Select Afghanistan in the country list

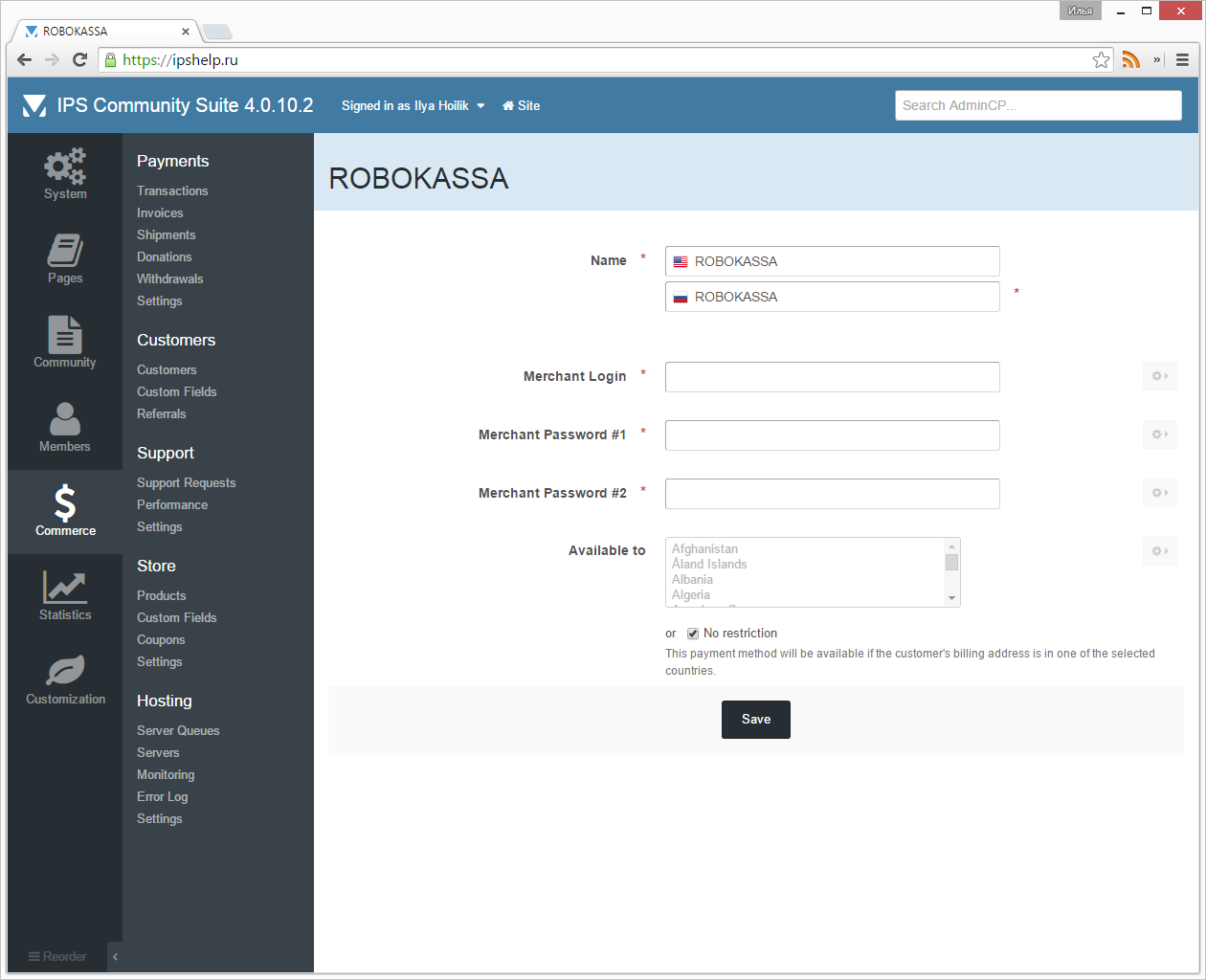tap(704, 549)
